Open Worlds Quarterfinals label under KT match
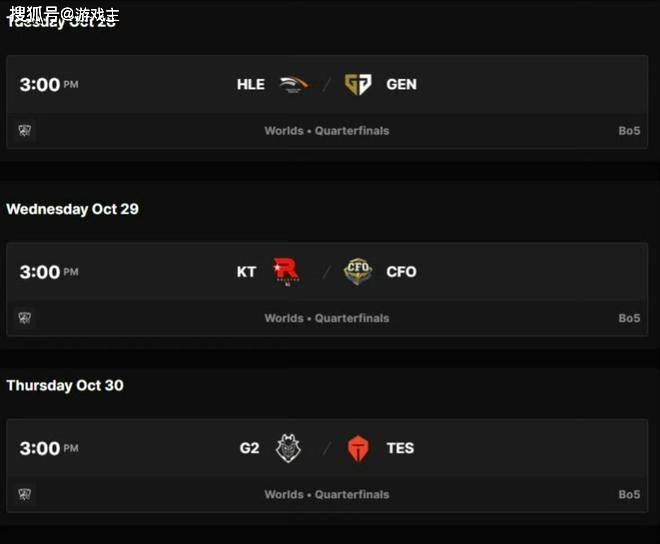Viewport: 660px width, 544px height. (327, 318)
